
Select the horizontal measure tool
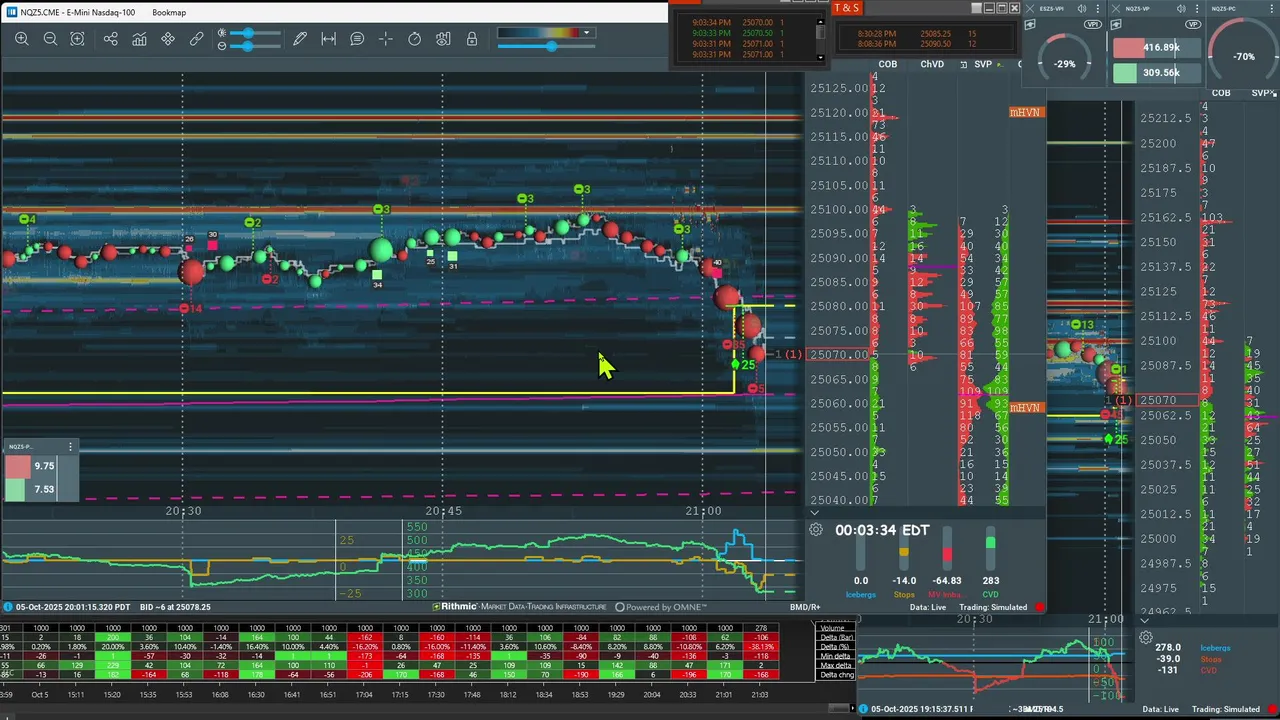click(328, 39)
